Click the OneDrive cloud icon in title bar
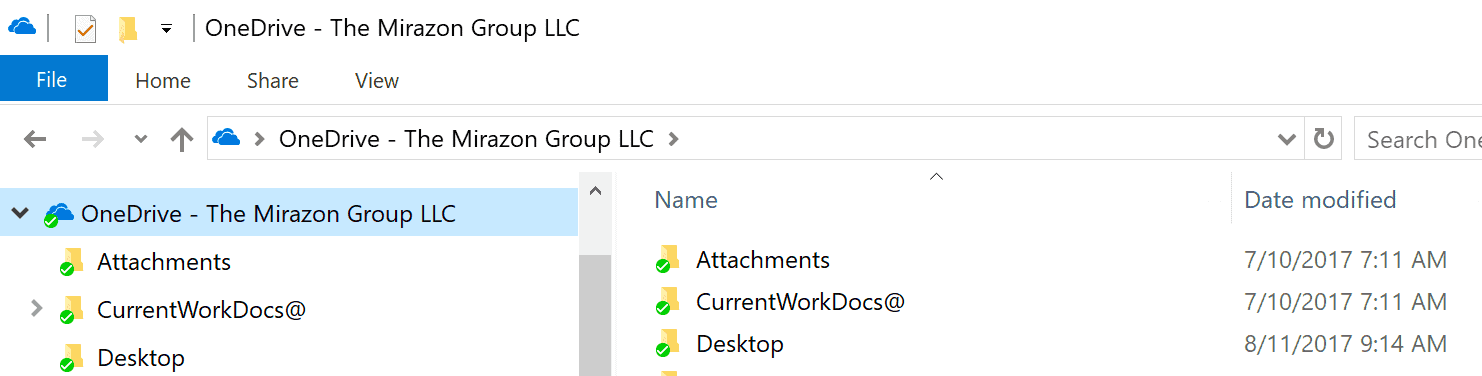 (21, 27)
